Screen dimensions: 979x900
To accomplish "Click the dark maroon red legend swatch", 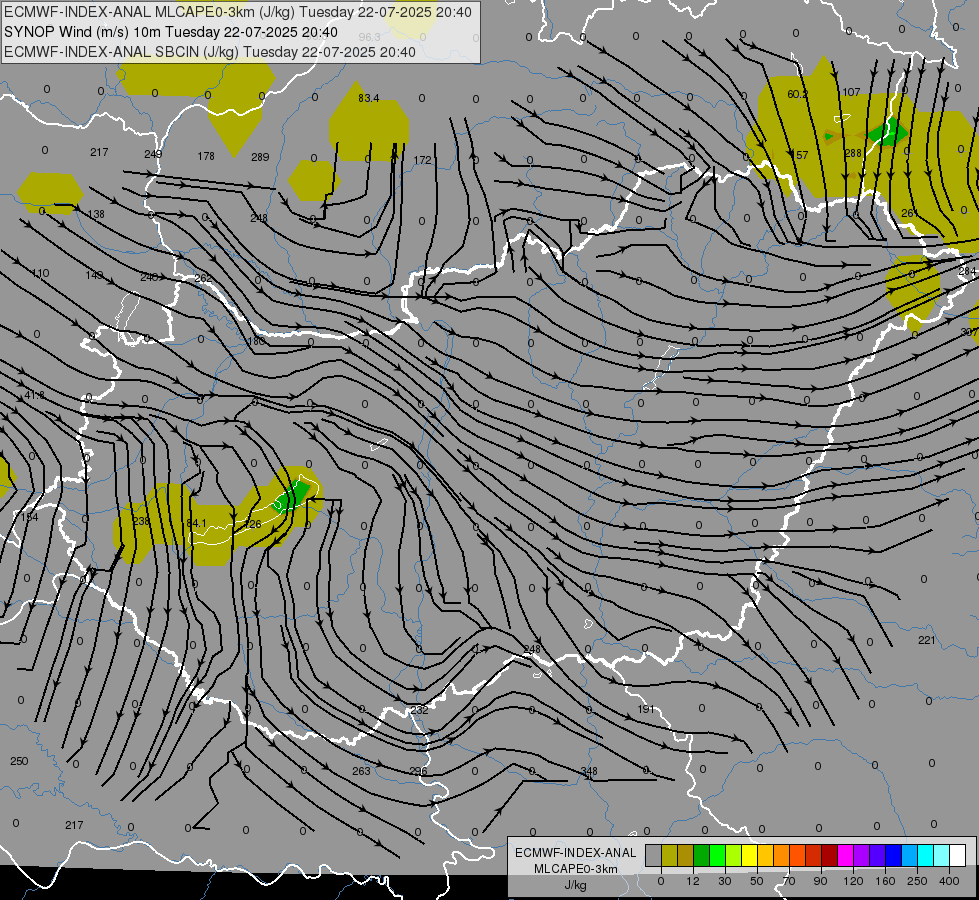I will click(829, 856).
